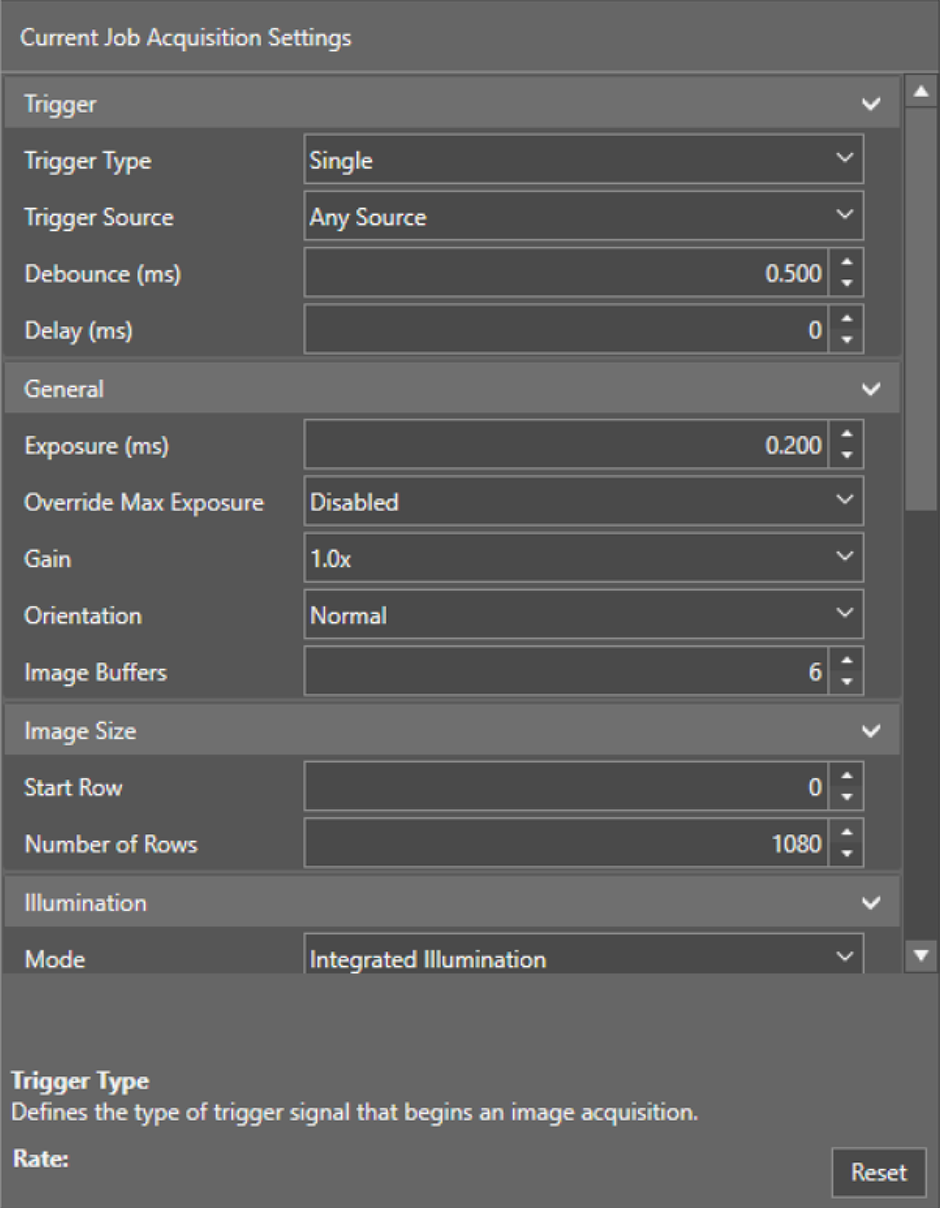Open the illumination Mode dropdown
The height and width of the screenshot is (1208, 940).
pyautogui.click(x=583, y=959)
